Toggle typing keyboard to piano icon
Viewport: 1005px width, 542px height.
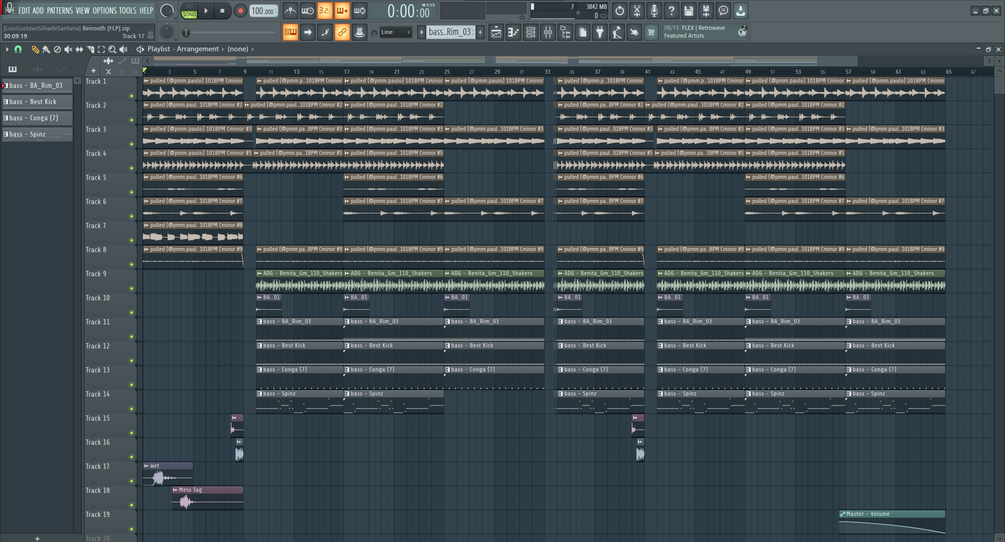point(290,32)
